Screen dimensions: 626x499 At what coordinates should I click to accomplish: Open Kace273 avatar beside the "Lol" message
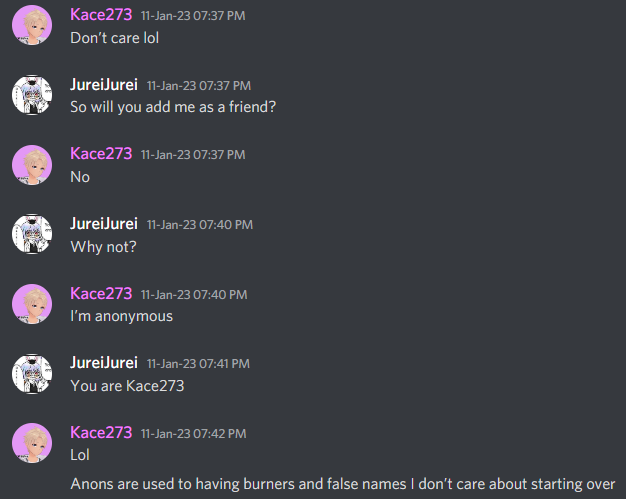[32, 443]
